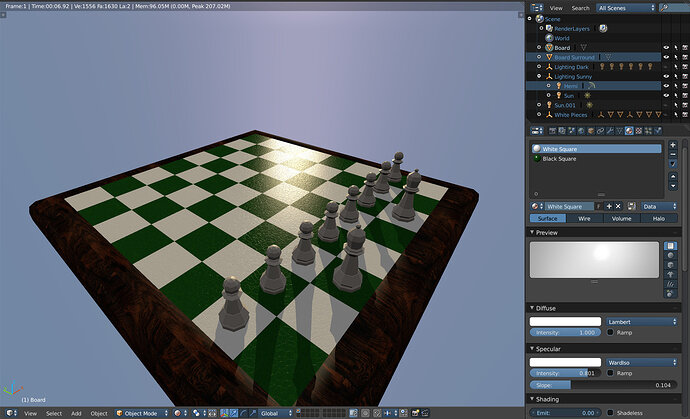Screen dimensions: 690x419
Task: Move material slot up in list
Action: tap(673, 176)
